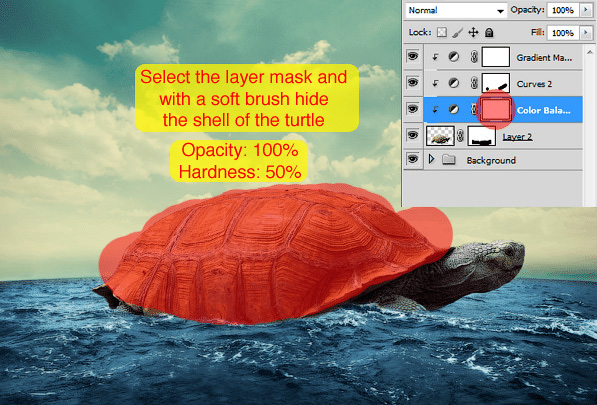597x405 pixels.
Task: Click the layers panel scroll up arrow
Action: point(590,52)
